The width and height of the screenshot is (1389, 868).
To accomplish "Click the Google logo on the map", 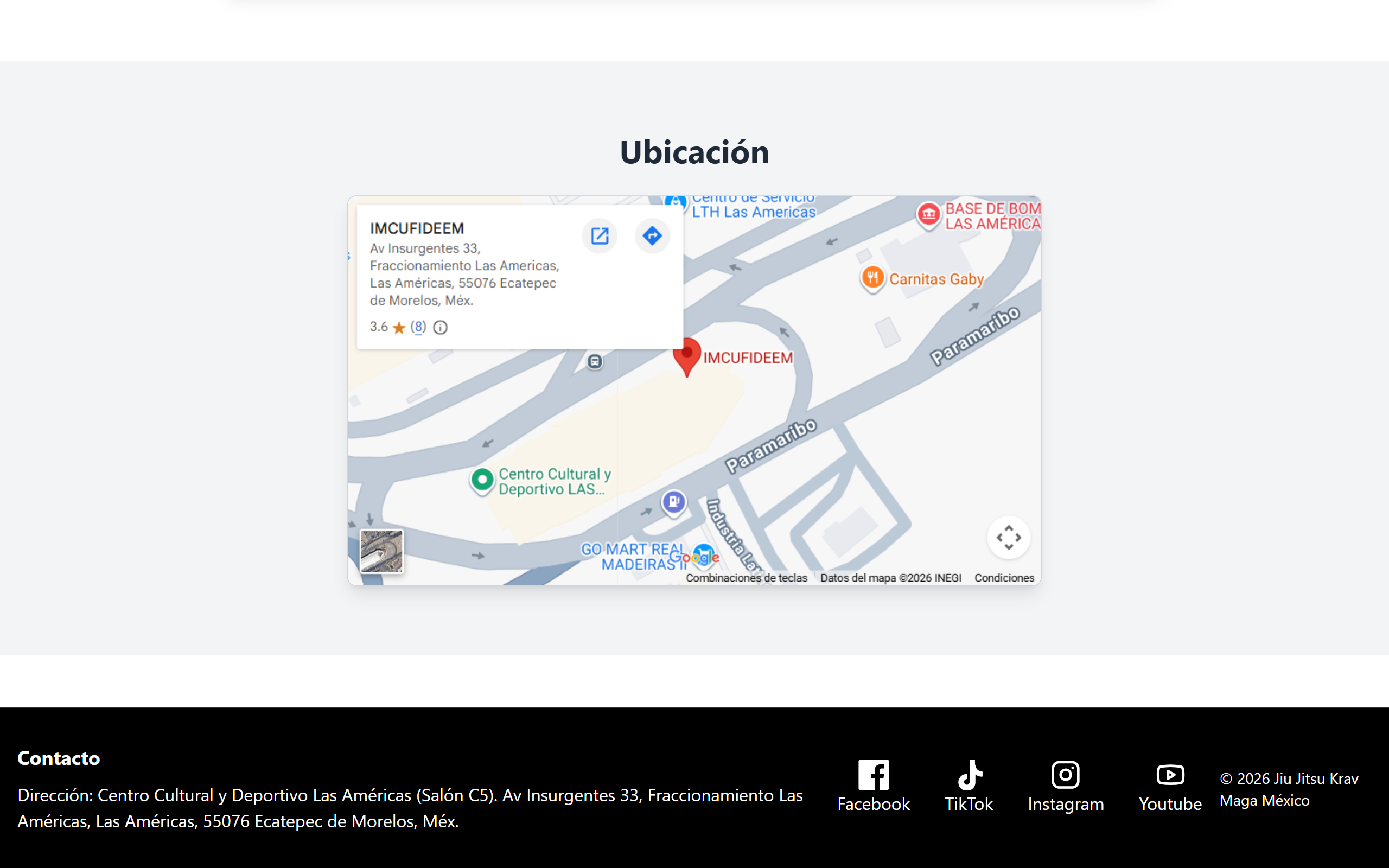I will click(x=702, y=556).
